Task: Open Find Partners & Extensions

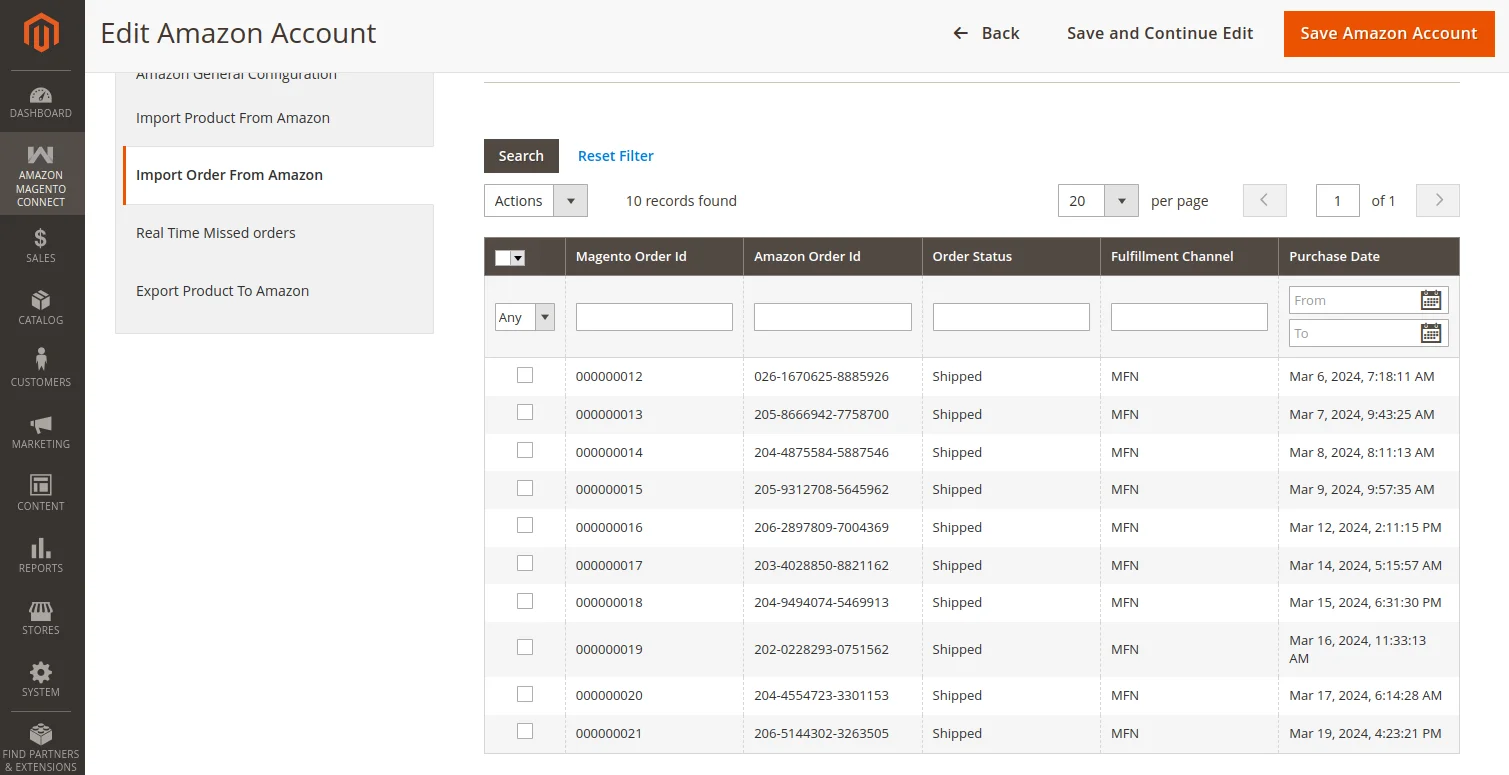Action: [x=41, y=746]
